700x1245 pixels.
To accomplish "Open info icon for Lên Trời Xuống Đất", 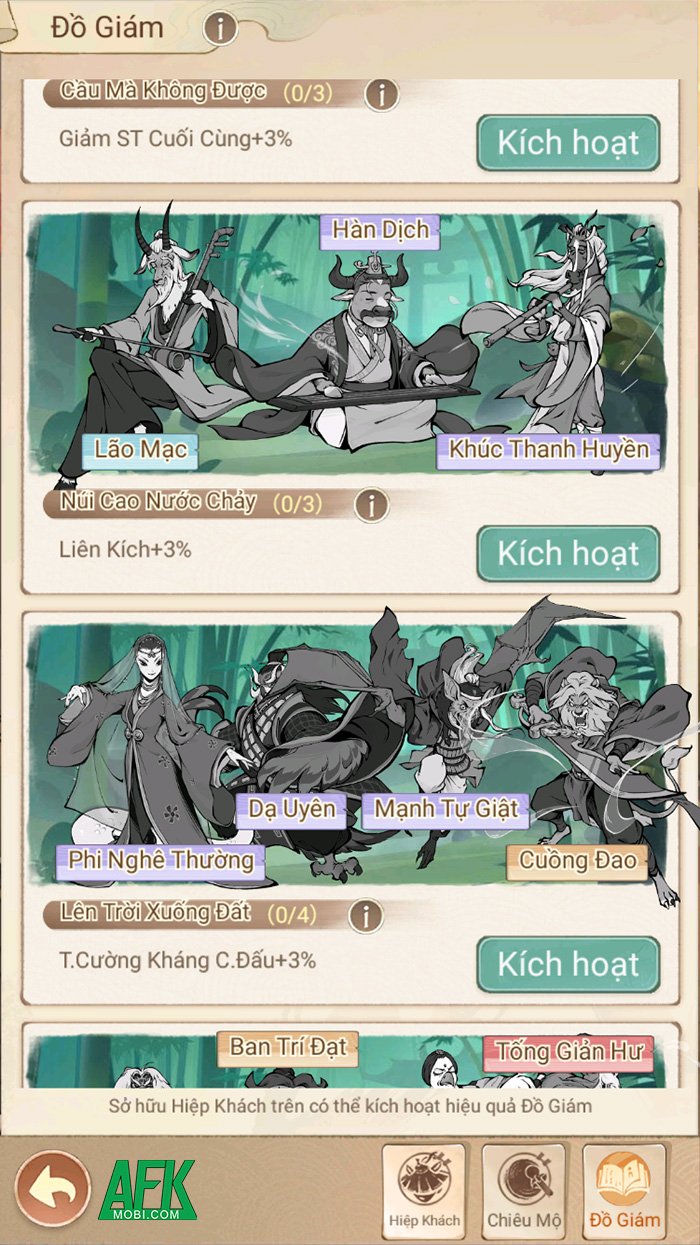I will tap(367, 915).
